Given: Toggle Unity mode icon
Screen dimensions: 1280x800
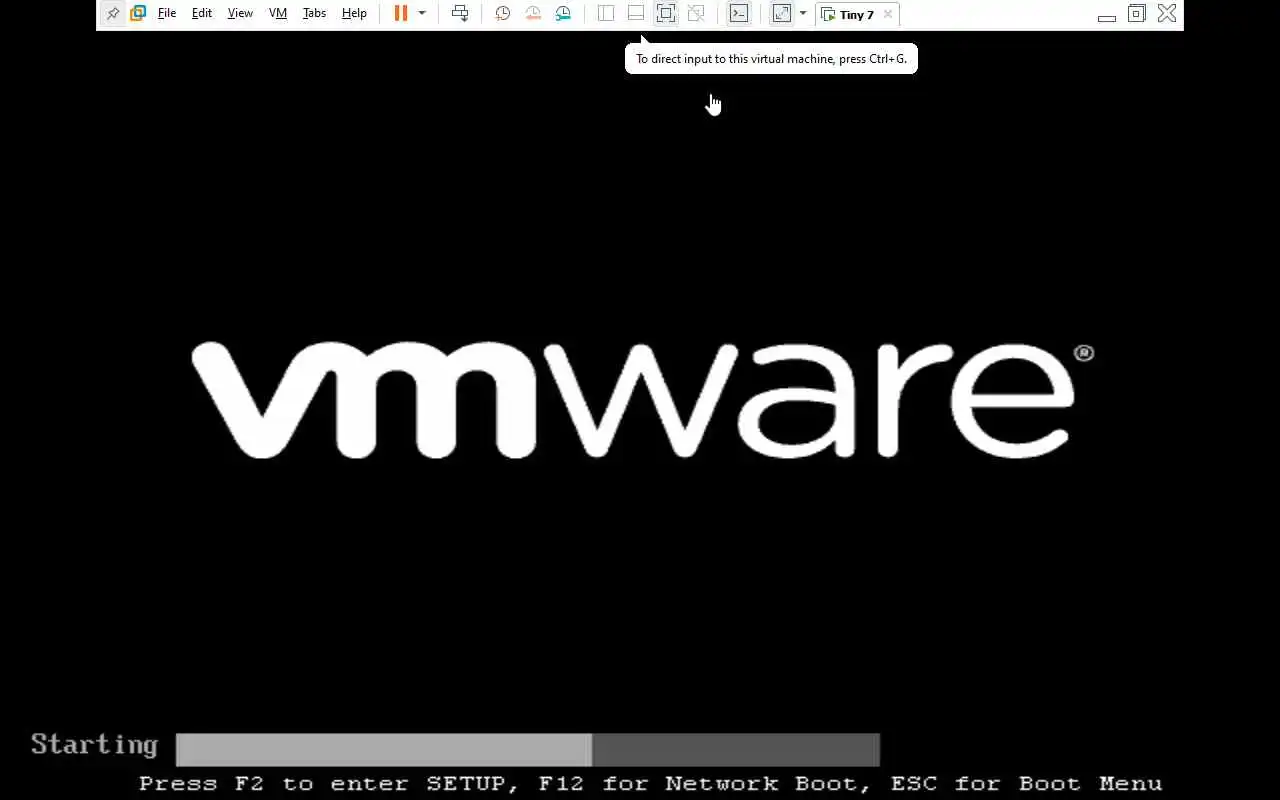Looking at the screenshot, I should tap(696, 14).
